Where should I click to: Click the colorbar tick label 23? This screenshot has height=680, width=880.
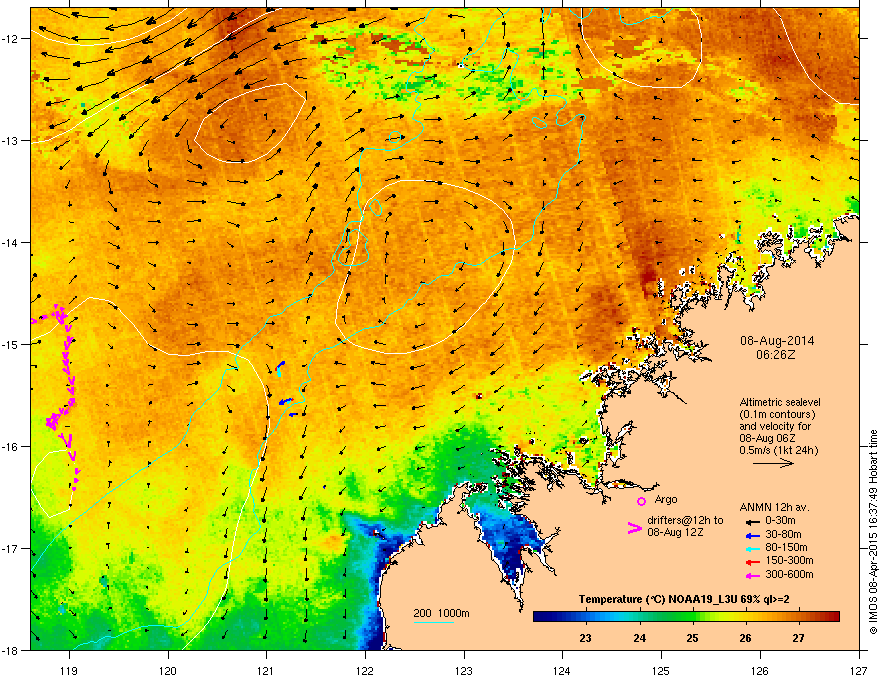click(x=585, y=638)
